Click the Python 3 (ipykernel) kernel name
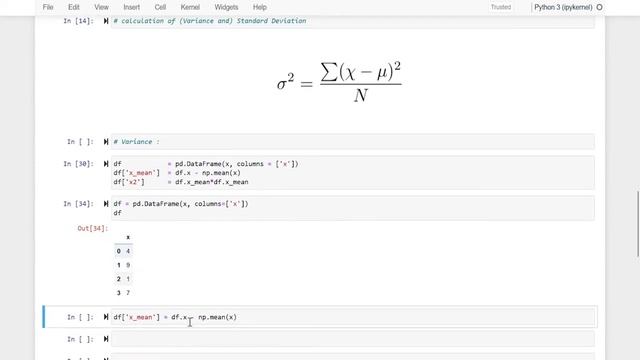Image resolution: width=640 pixels, height=360 pixels. [563, 7]
